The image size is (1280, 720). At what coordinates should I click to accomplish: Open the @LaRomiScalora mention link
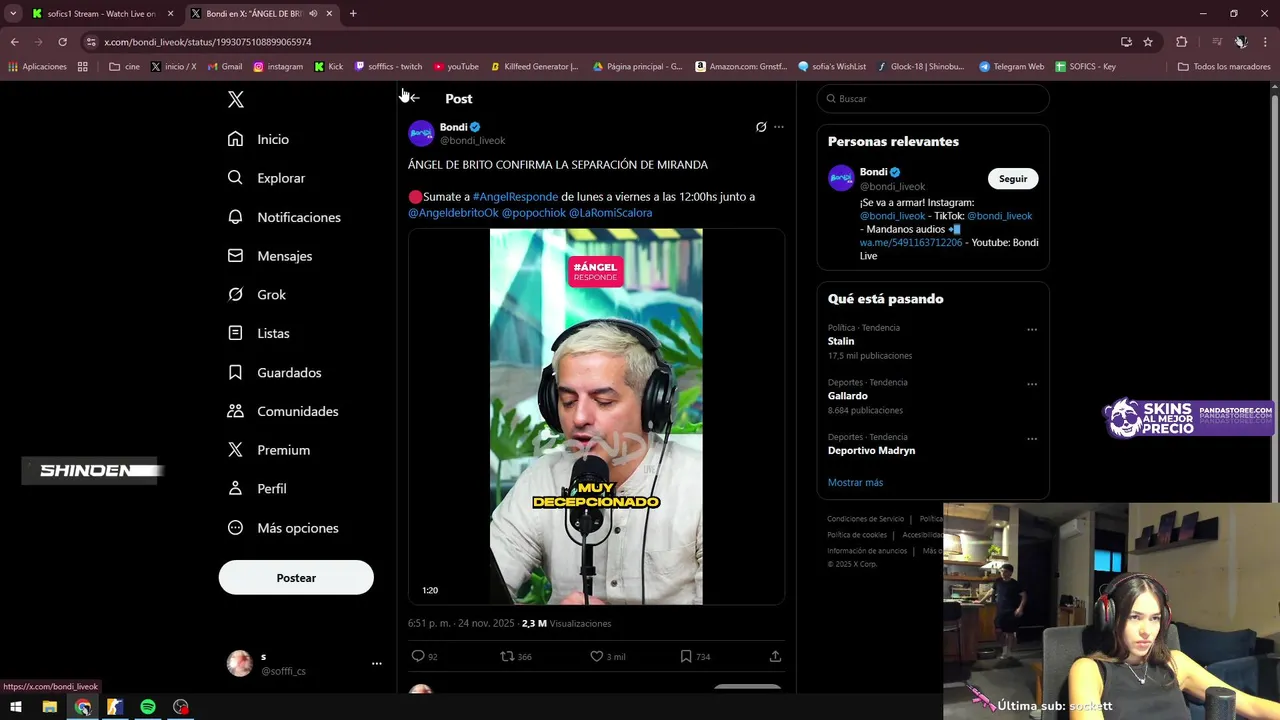pos(610,213)
